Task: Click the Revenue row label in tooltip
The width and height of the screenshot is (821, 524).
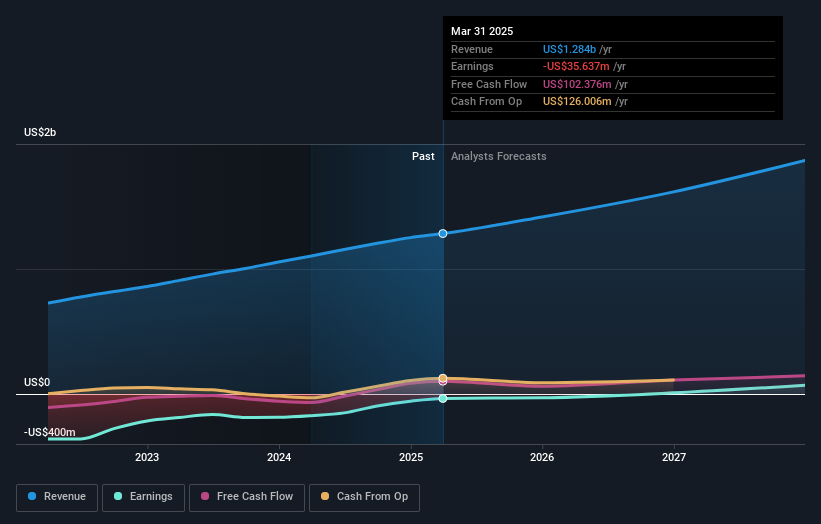Action: tap(472, 49)
